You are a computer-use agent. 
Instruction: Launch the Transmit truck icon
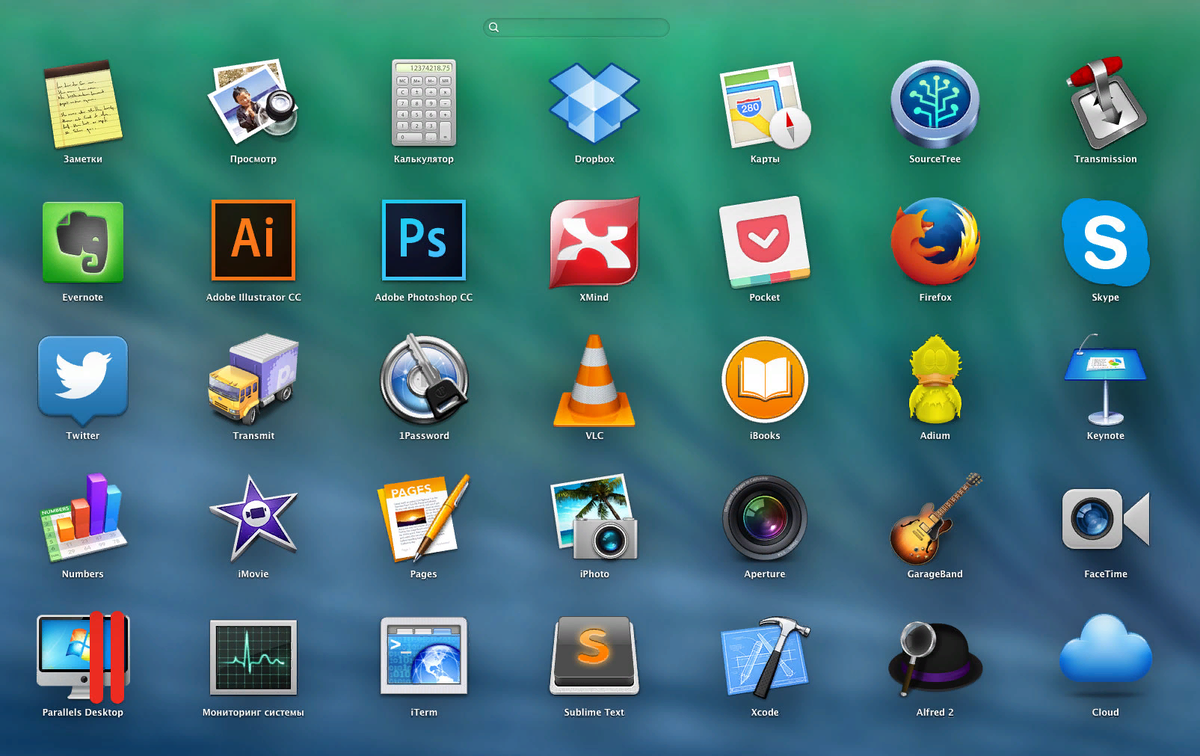pos(253,380)
